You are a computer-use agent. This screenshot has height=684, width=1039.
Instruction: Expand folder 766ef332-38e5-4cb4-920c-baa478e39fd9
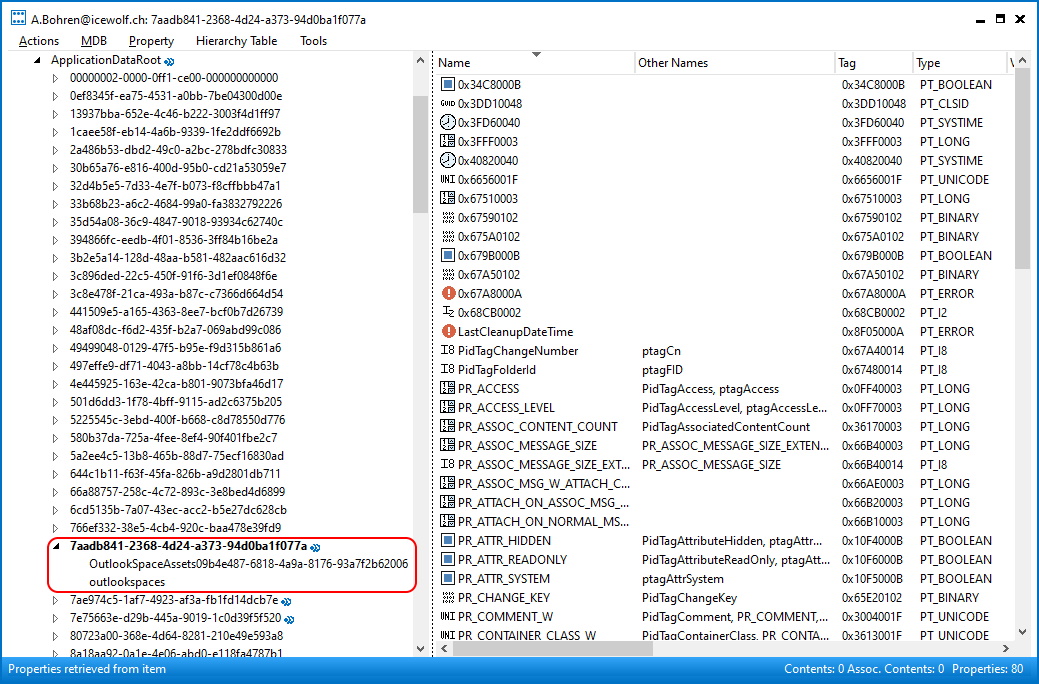point(56,528)
